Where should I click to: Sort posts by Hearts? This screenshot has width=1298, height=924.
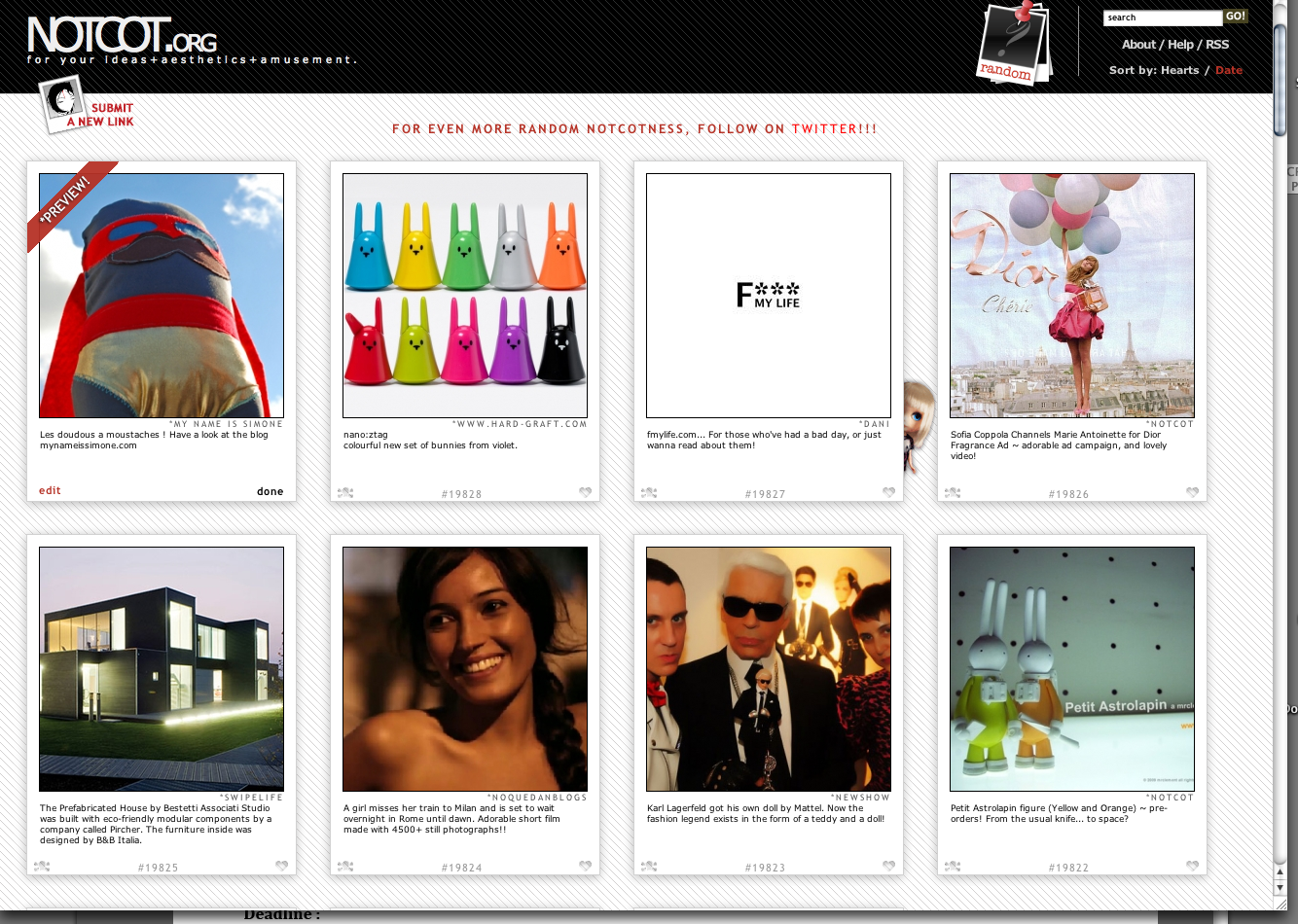[1179, 70]
